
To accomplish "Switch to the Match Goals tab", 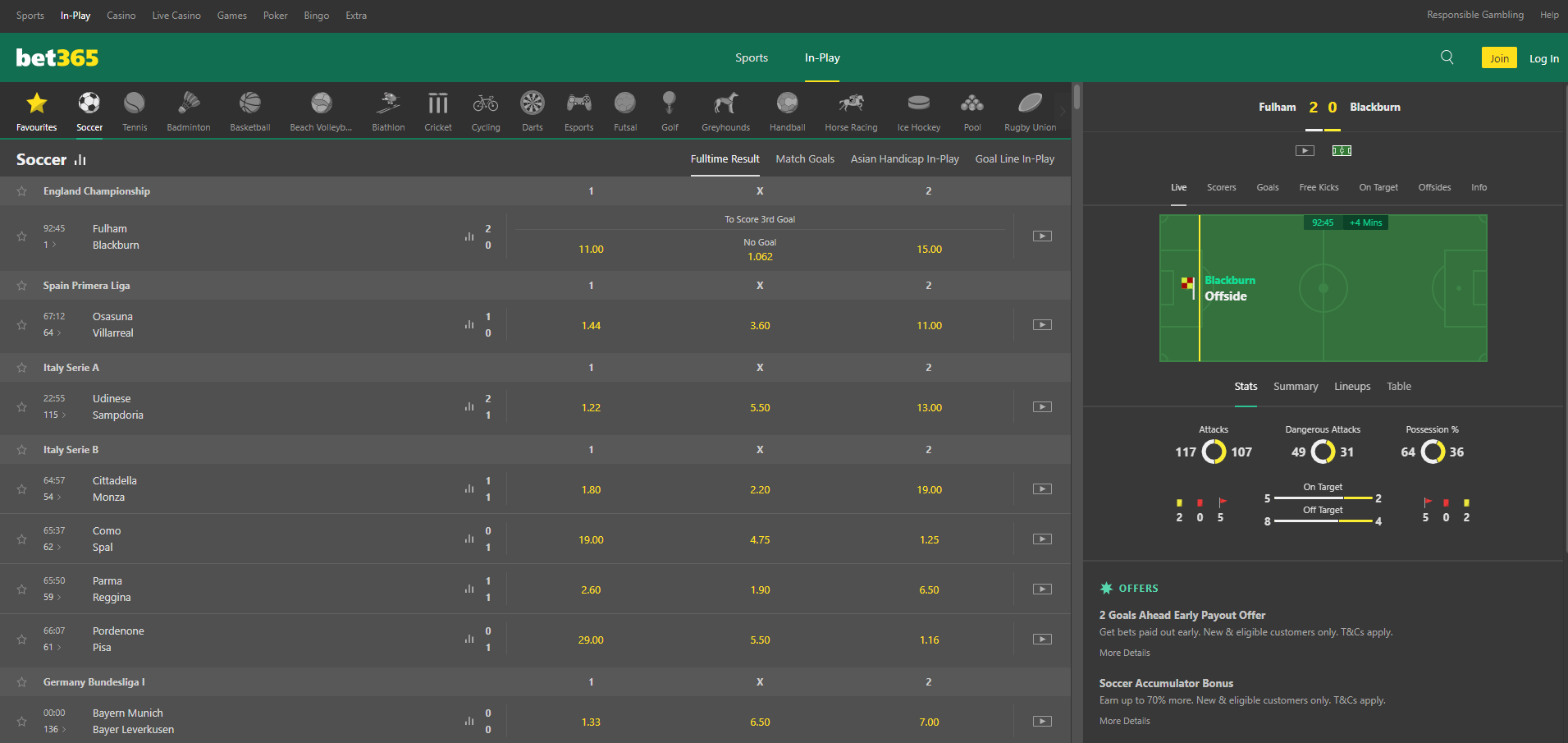I will point(805,159).
